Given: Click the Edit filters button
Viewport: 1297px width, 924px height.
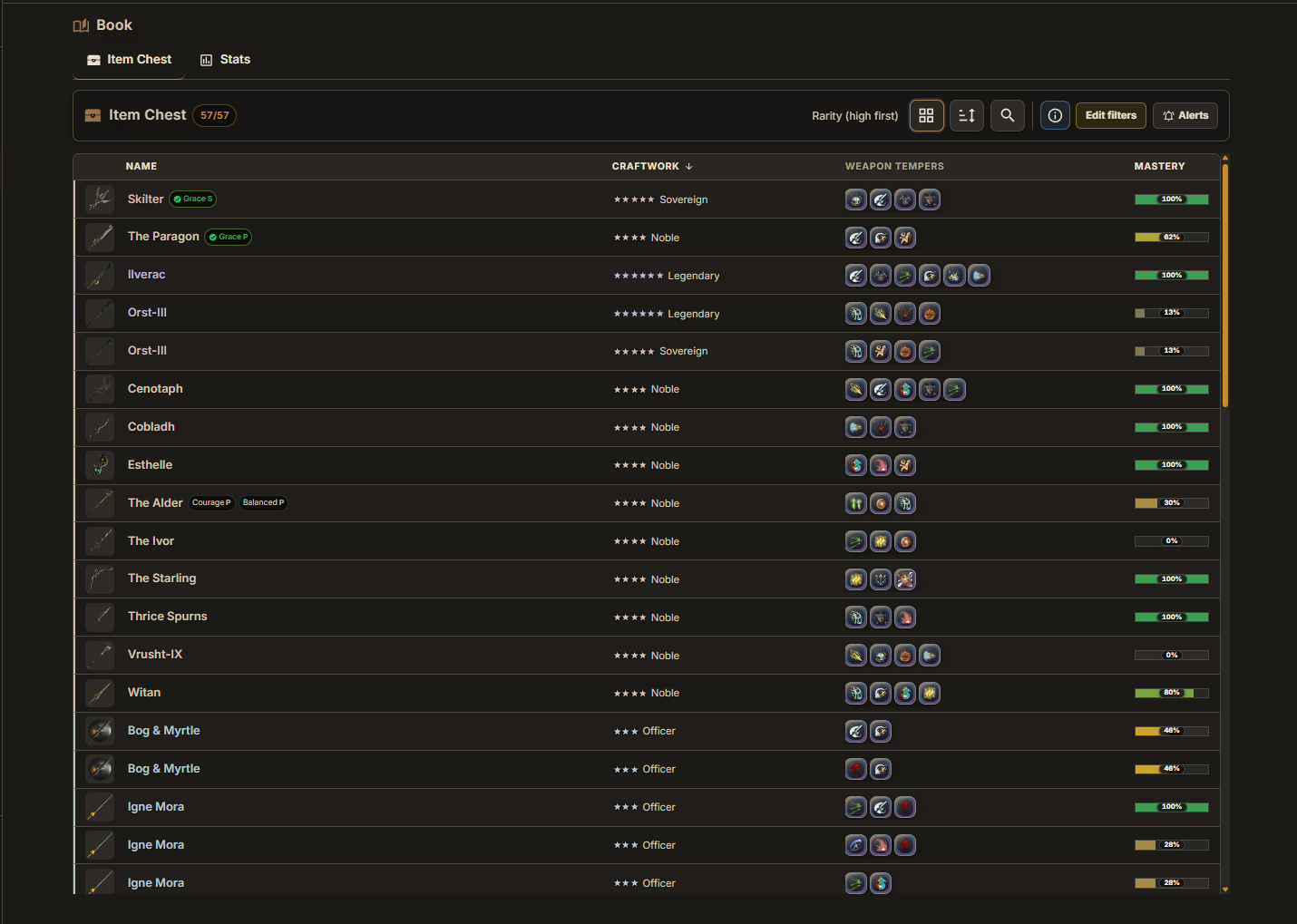Looking at the screenshot, I should 1111,115.
